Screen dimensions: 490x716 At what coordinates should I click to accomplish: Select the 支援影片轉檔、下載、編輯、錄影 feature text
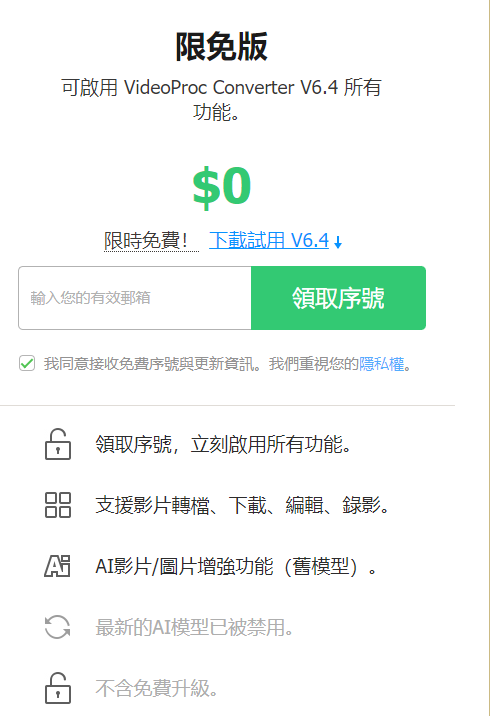point(242,505)
